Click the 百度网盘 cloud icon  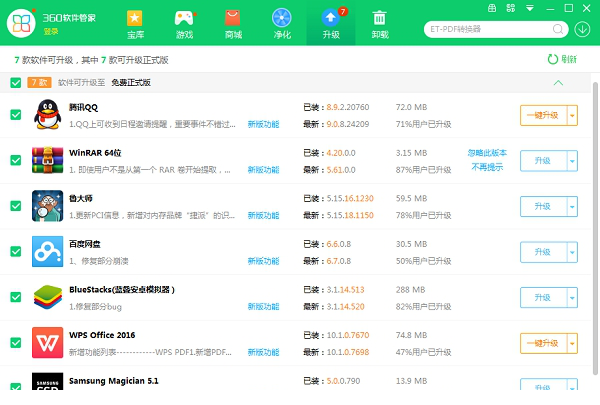(47, 251)
